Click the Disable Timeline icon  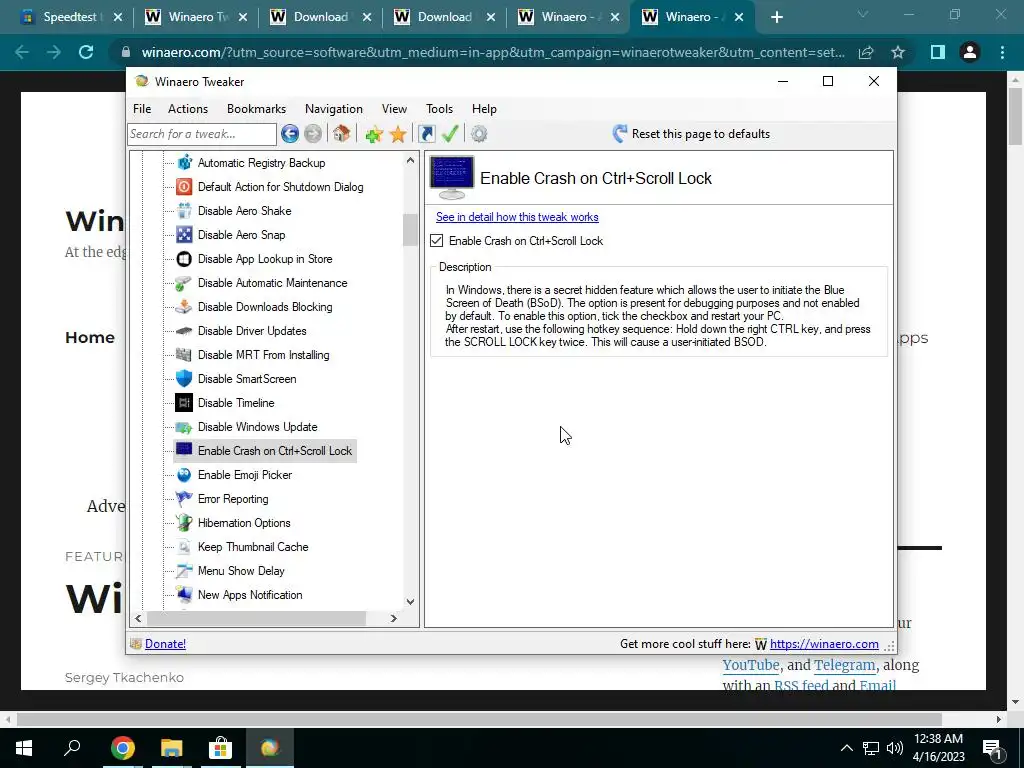(184, 403)
